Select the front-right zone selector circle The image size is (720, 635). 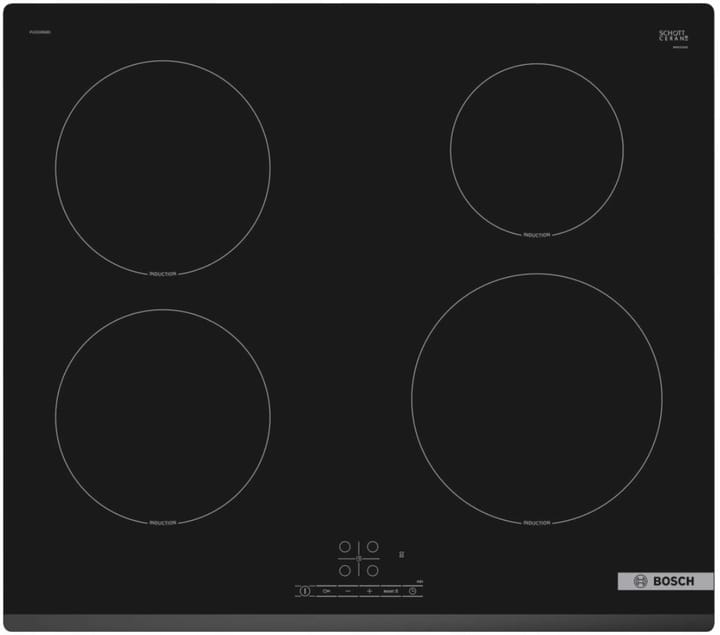(372, 570)
